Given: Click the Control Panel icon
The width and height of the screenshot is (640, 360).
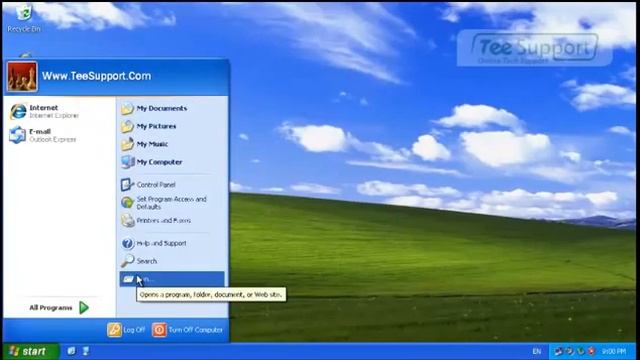Looking at the screenshot, I should [x=127, y=184].
